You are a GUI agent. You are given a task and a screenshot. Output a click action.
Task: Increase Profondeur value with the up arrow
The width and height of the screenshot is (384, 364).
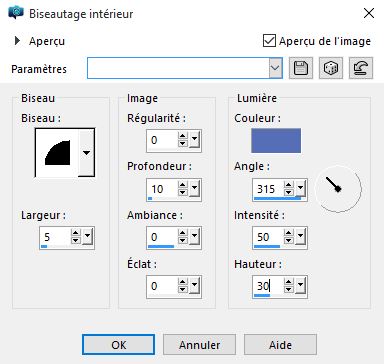(x=183, y=185)
